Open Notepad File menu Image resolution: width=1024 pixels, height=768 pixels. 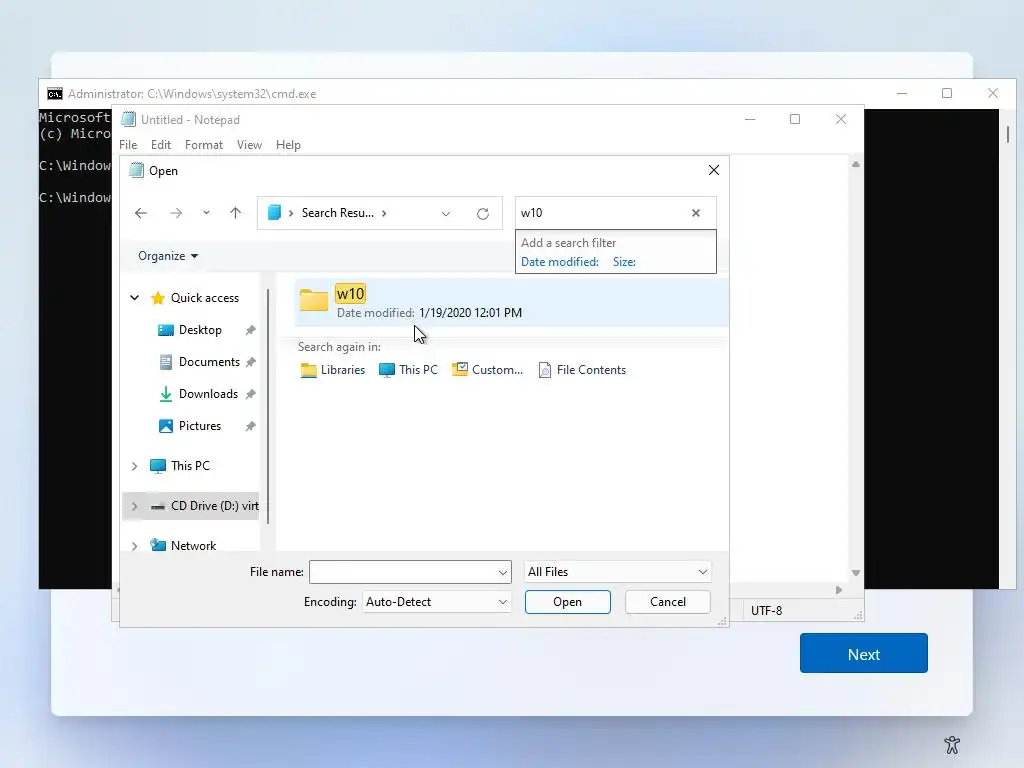pyautogui.click(x=128, y=145)
